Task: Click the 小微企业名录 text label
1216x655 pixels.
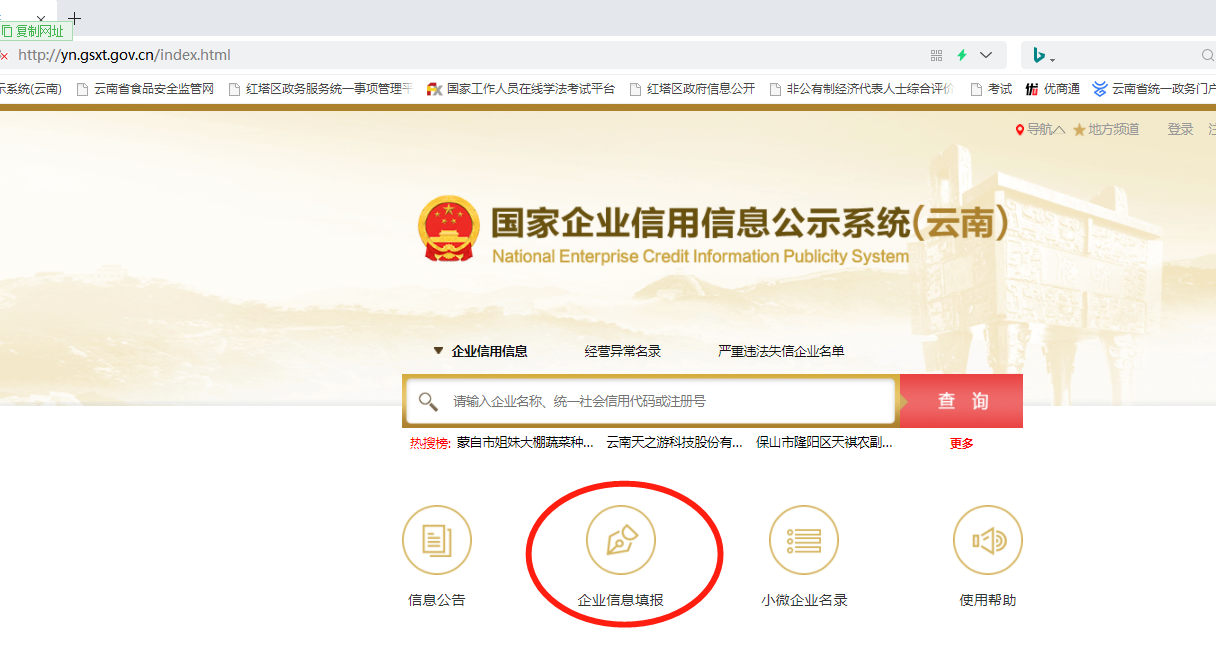Action: click(804, 600)
